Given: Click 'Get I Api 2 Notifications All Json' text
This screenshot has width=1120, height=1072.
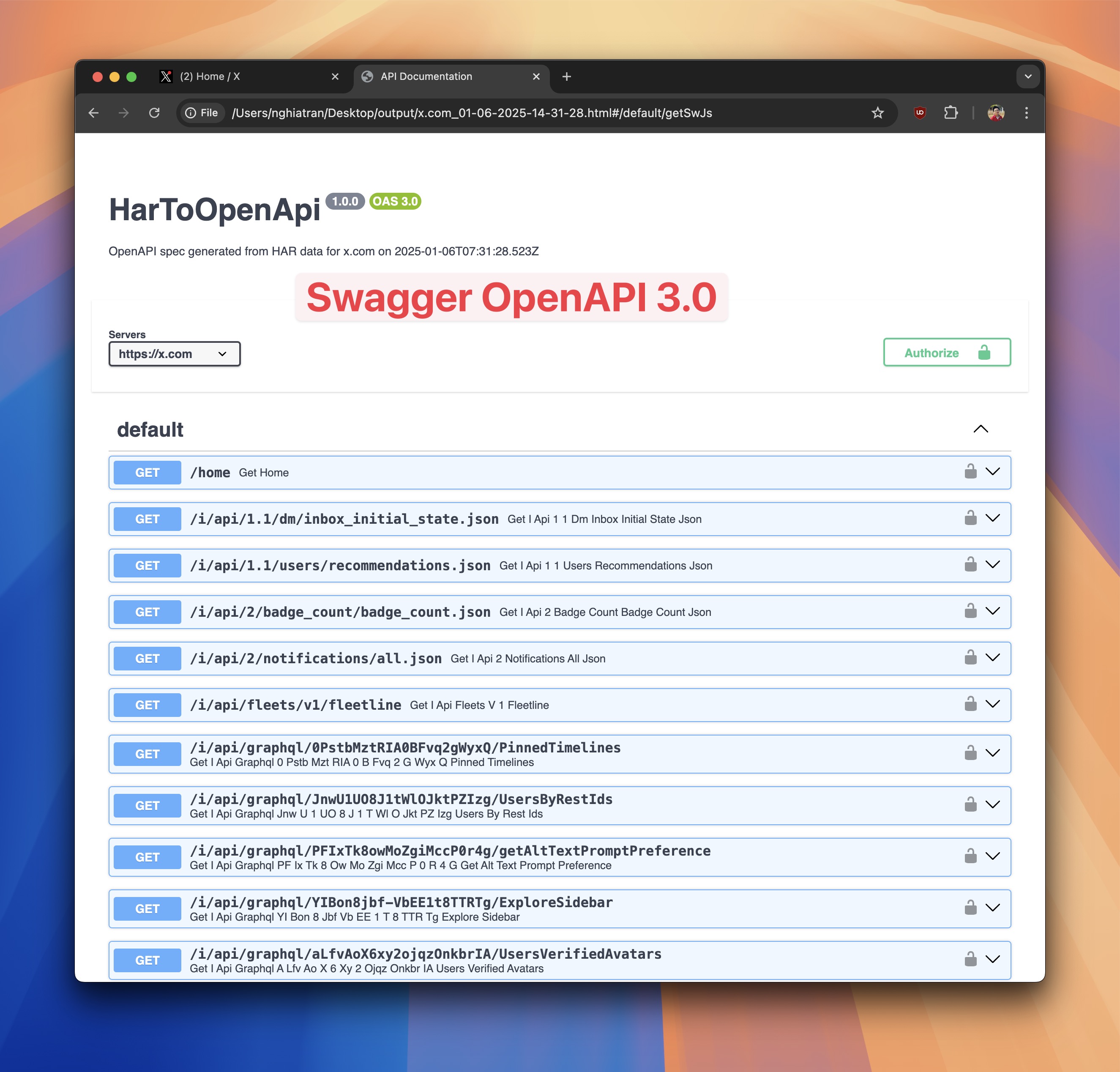Looking at the screenshot, I should click(x=528, y=658).
